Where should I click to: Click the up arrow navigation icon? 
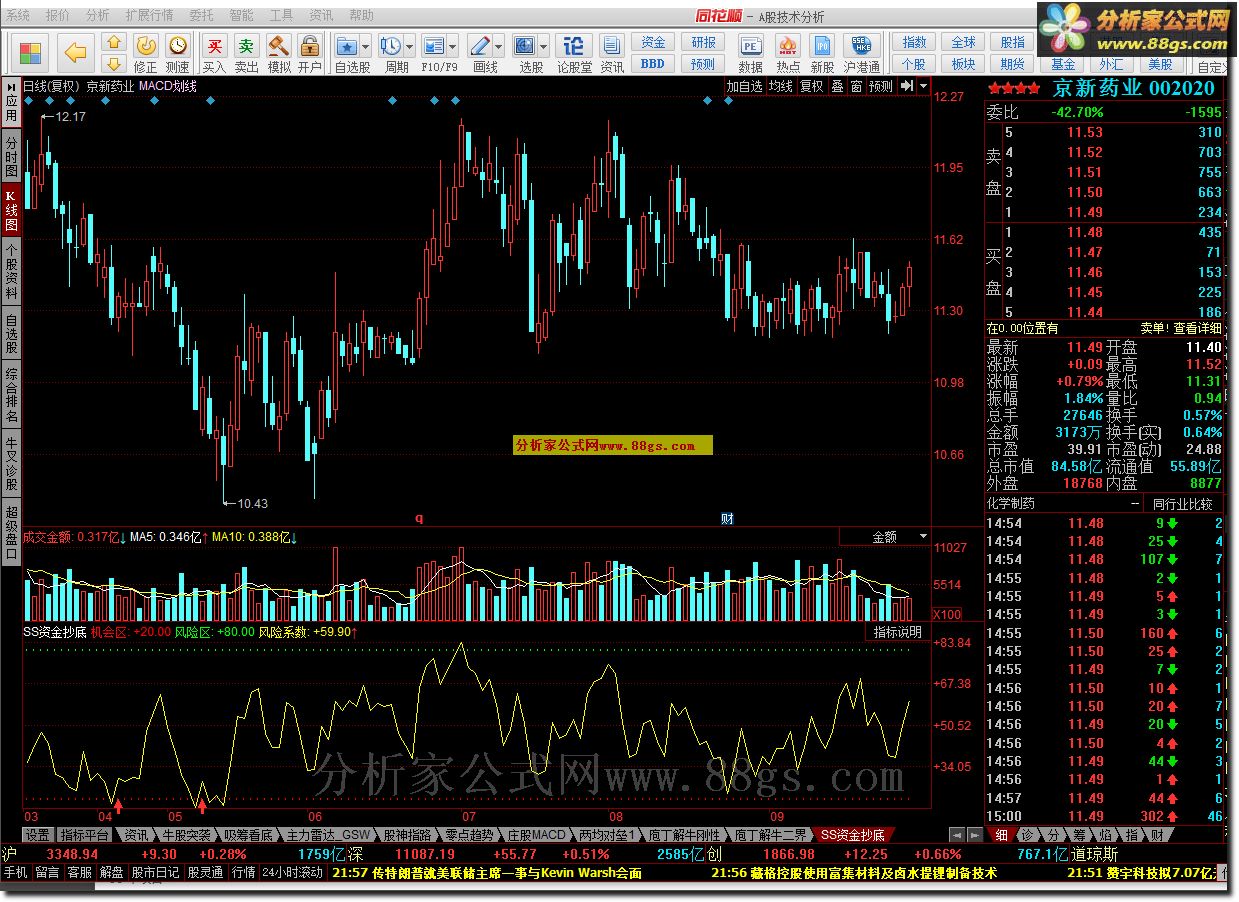(114, 42)
